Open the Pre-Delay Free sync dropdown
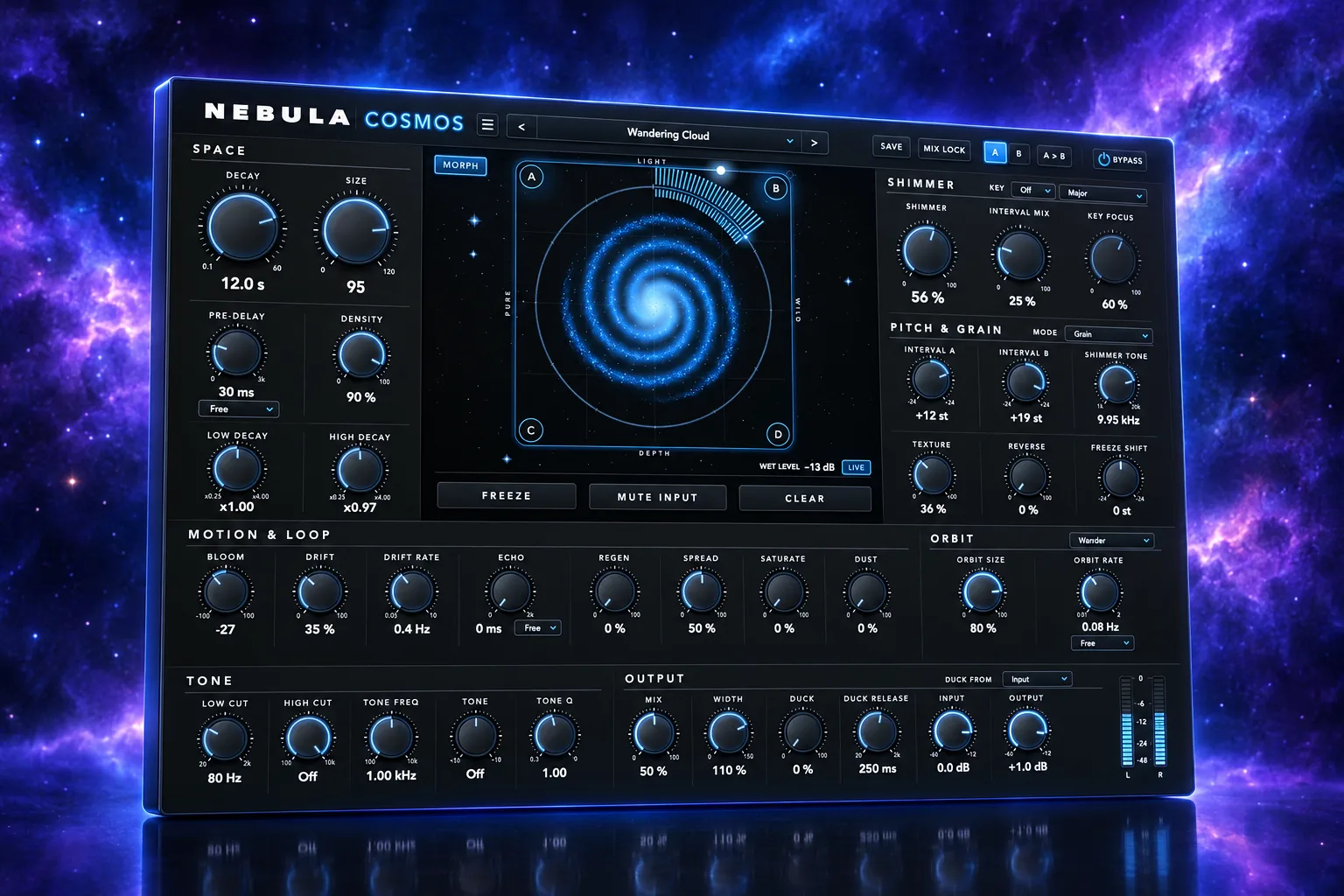This screenshot has height=896, width=1344. (x=239, y=409)
